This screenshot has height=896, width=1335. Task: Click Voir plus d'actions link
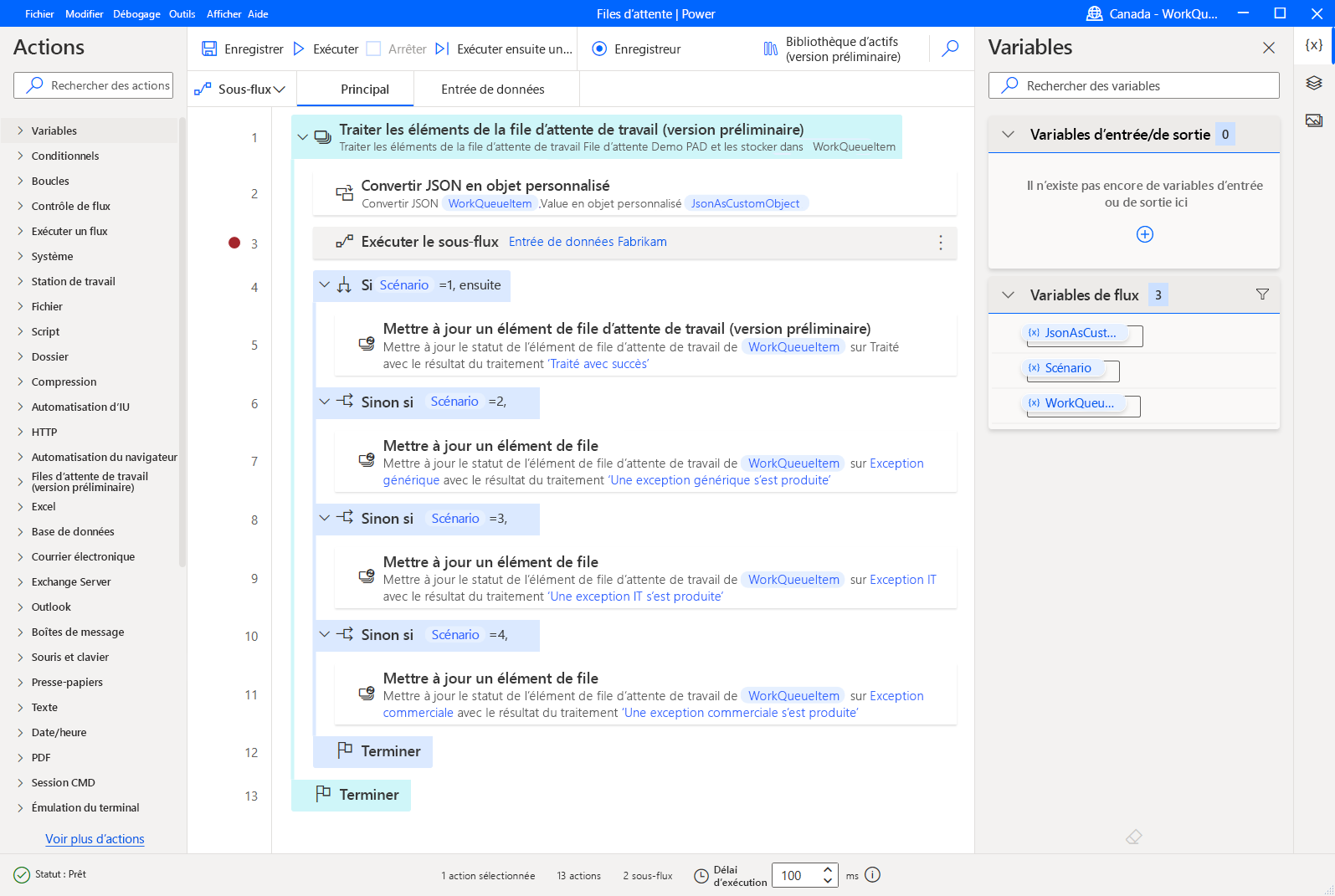95,839
